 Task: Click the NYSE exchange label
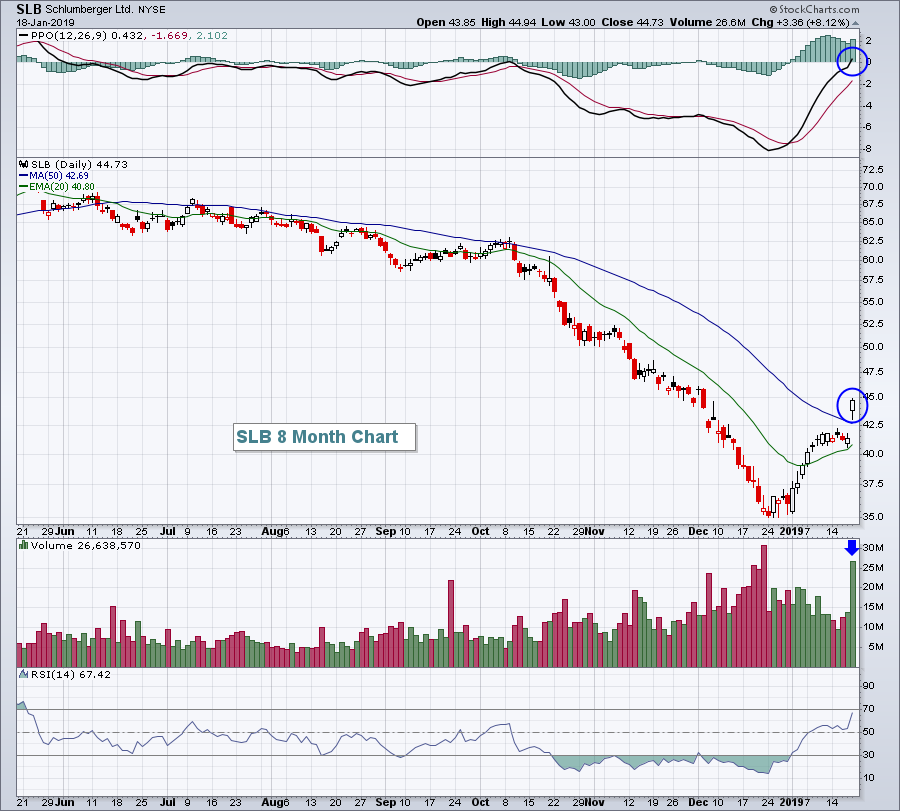coord(152,10)
